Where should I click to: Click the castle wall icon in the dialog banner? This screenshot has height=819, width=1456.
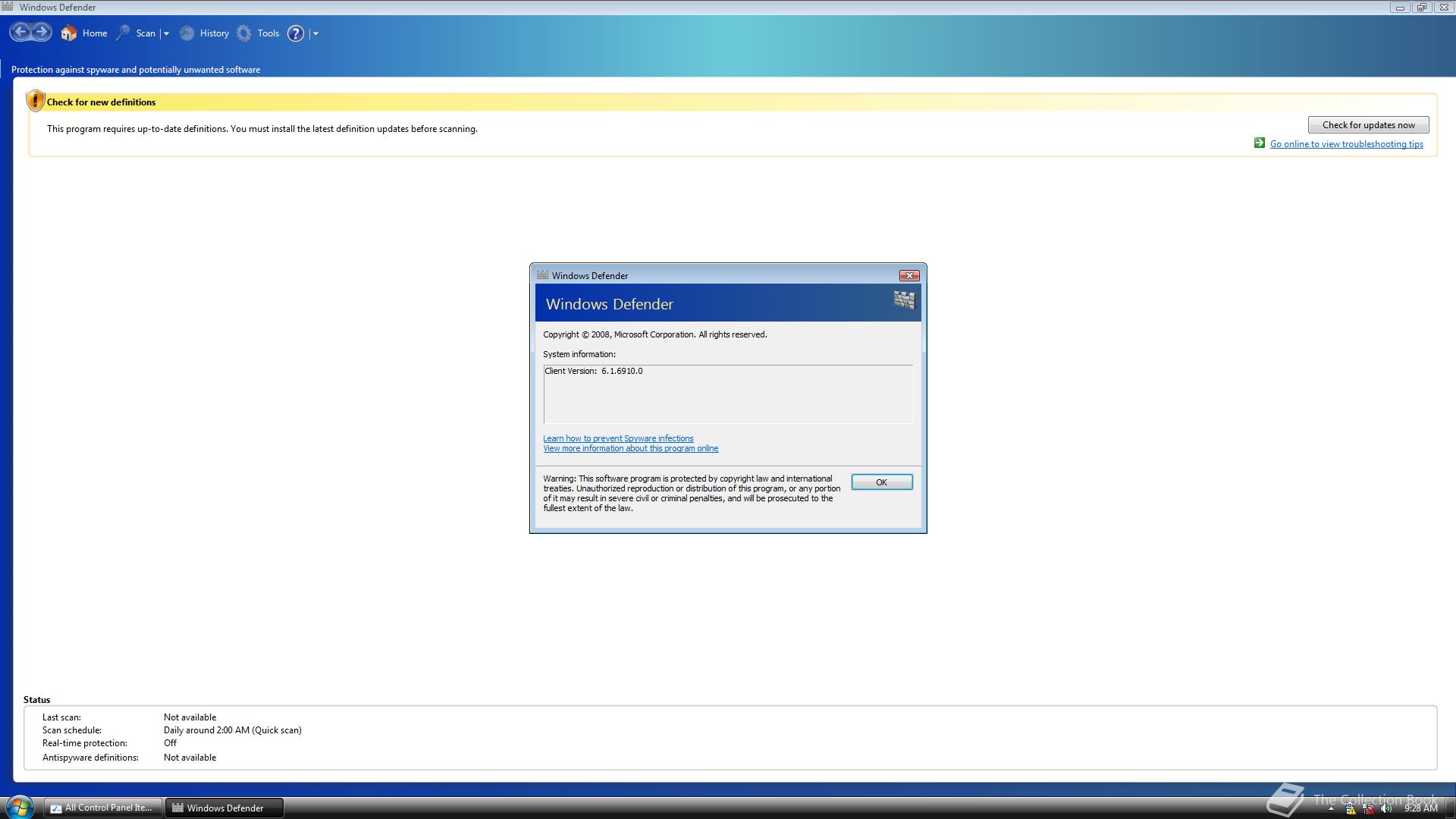[x=903, y=300]
